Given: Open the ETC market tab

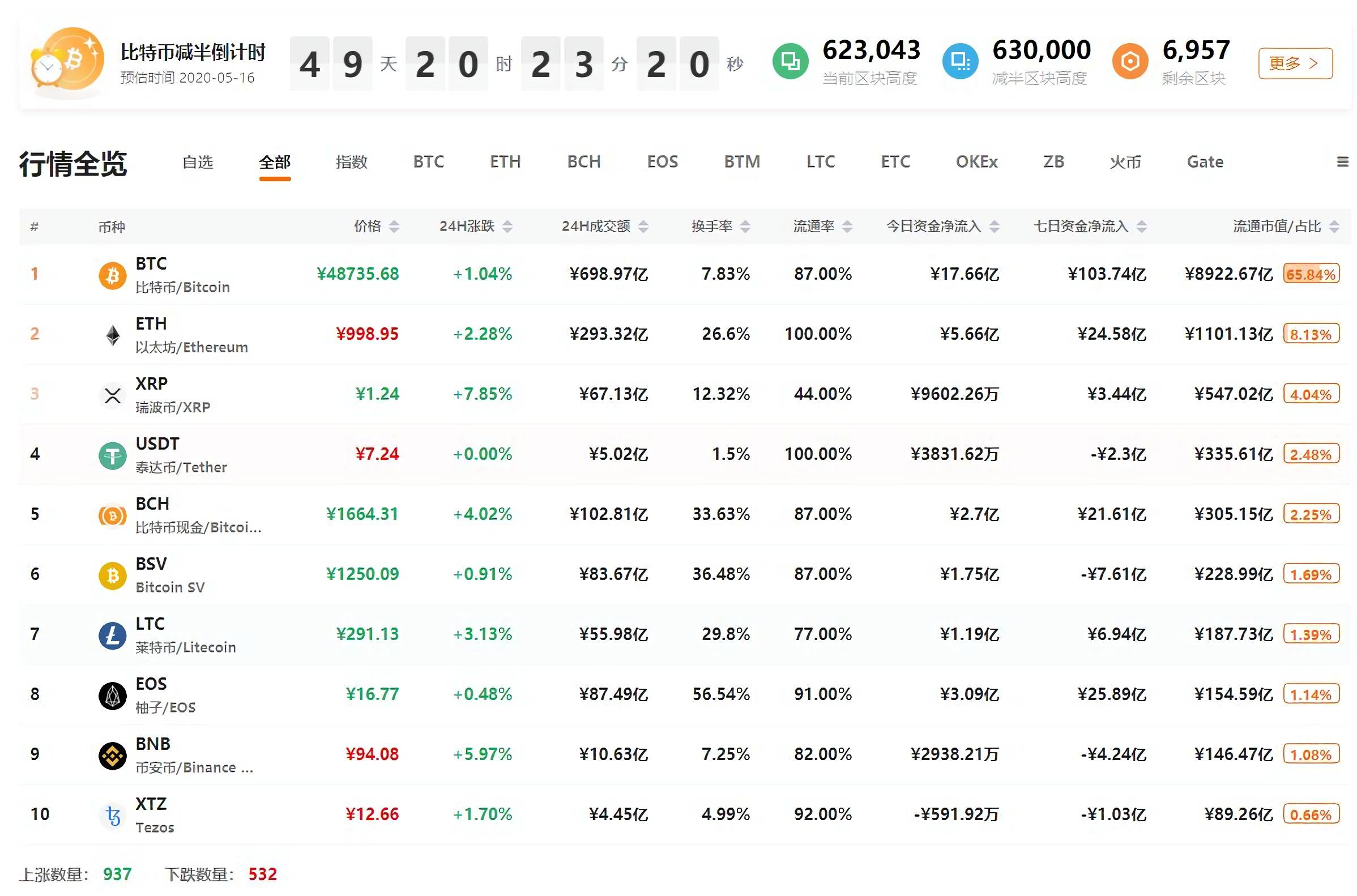Looking at the screenshot, I should pos(895,163).
